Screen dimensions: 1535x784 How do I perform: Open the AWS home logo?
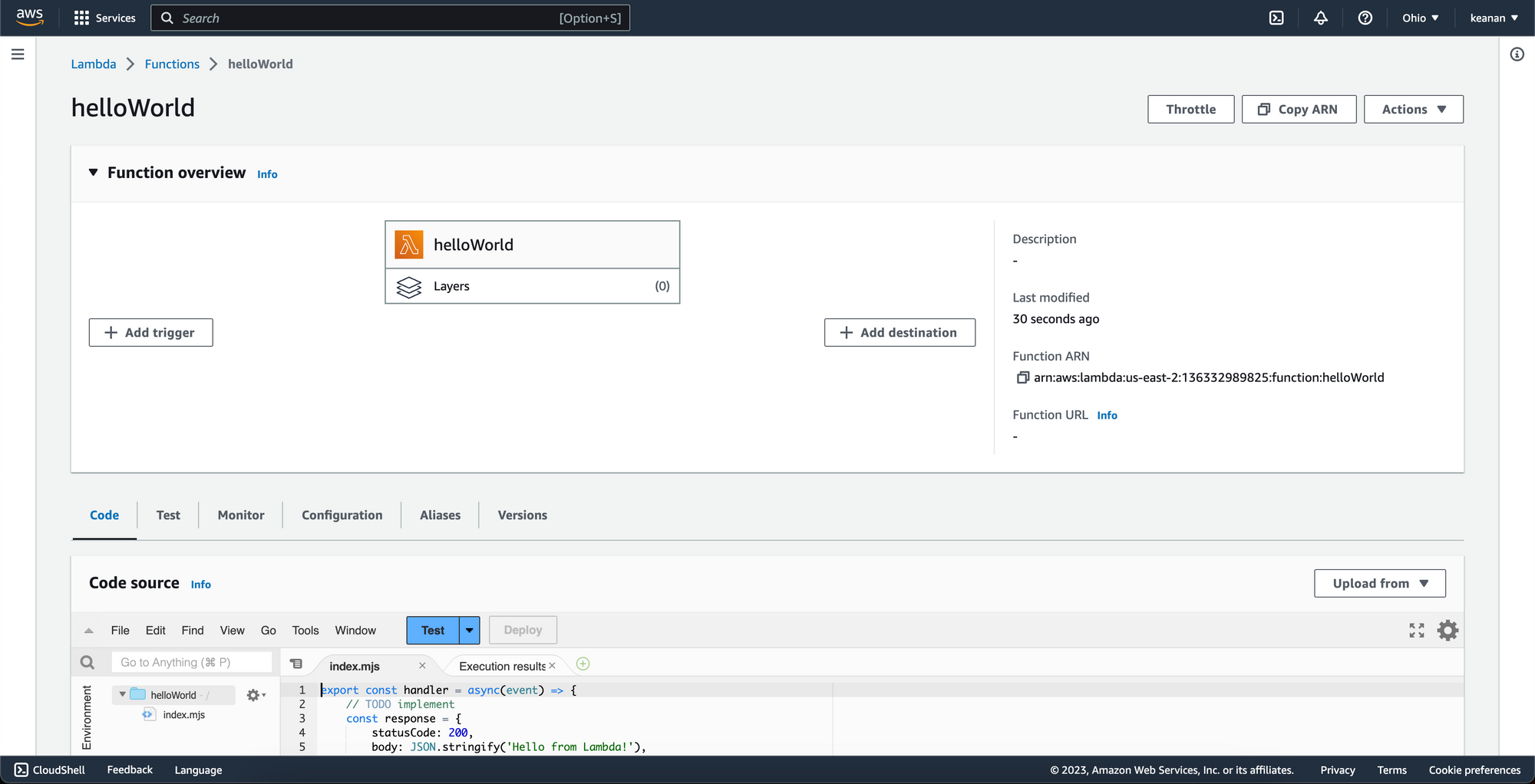point(30,17)
